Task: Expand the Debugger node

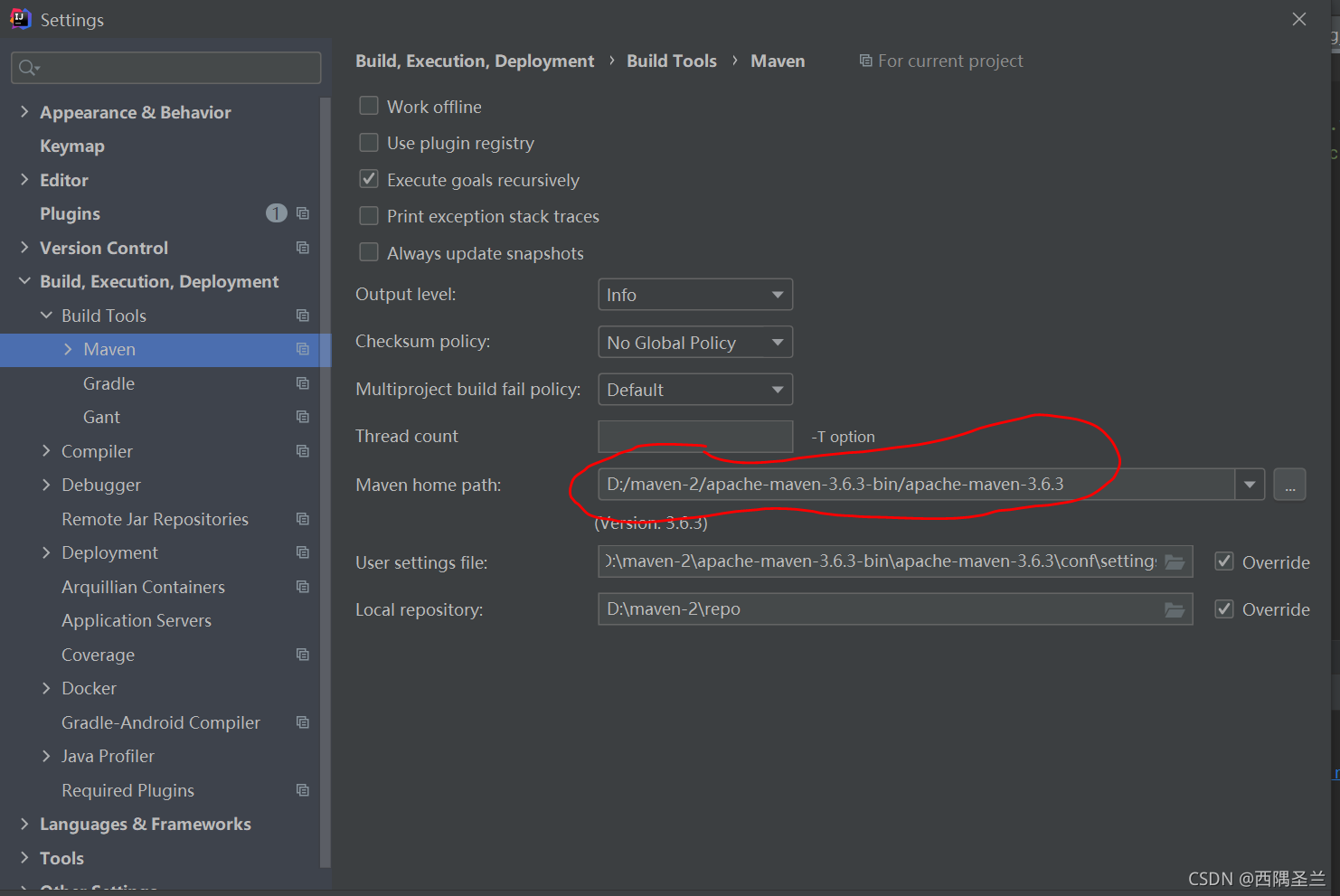Action: click(46, 485)
